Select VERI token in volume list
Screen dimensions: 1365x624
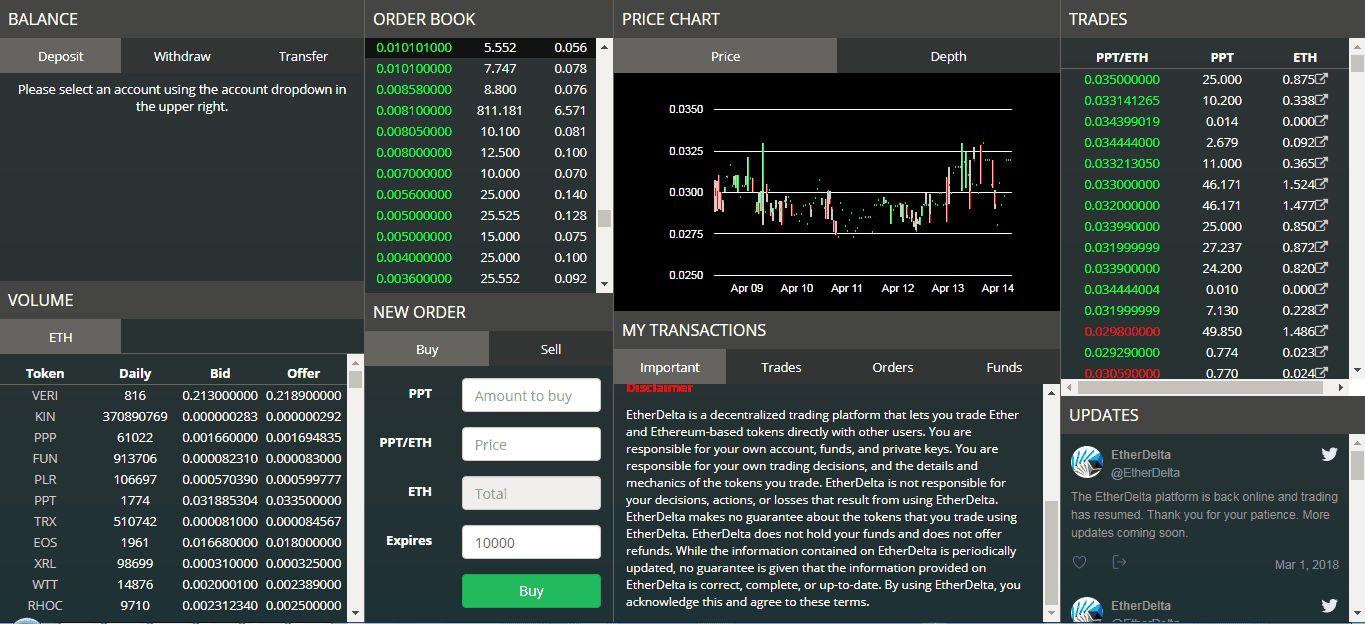45,395
